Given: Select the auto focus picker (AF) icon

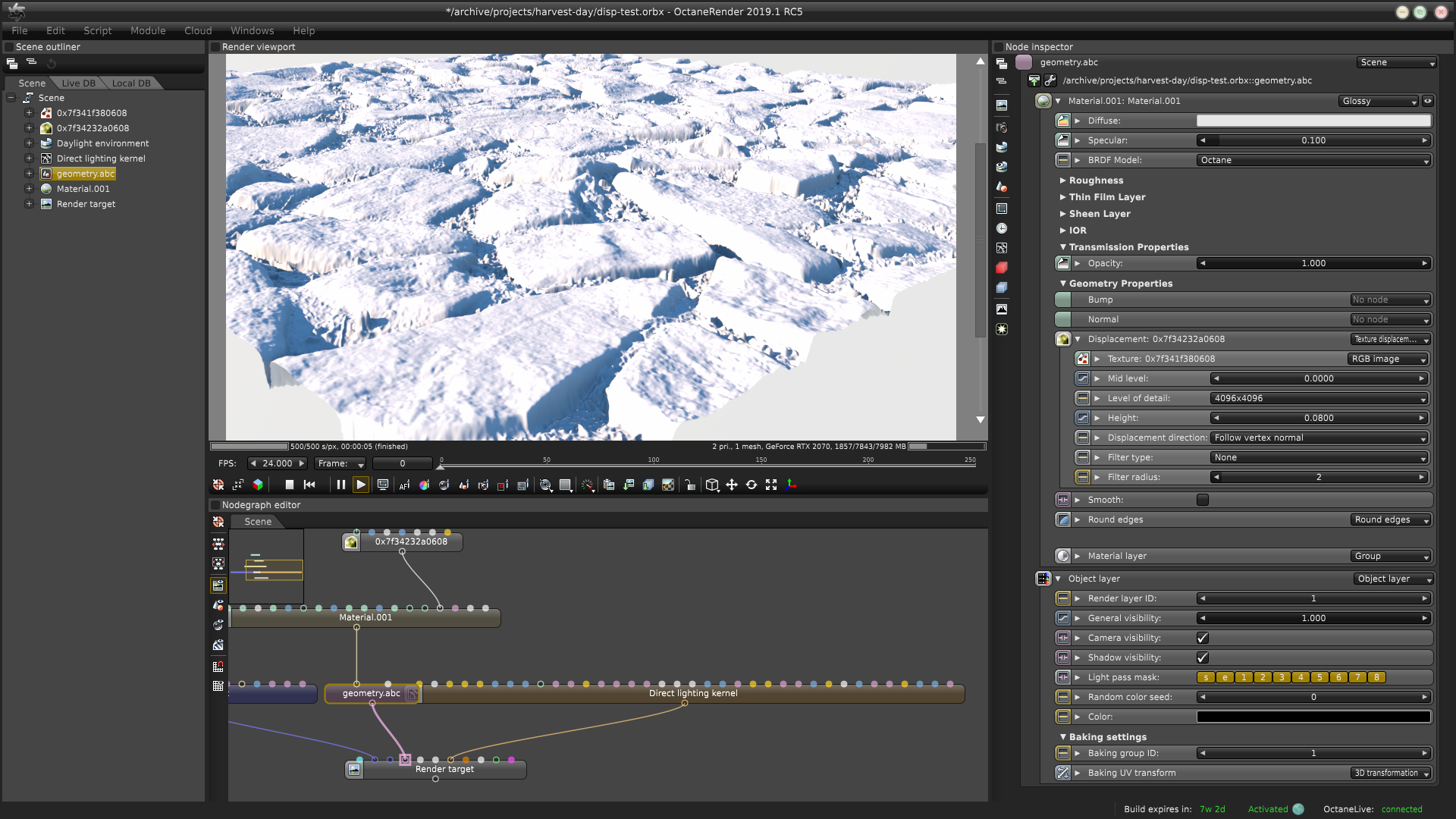Looking at the screenshot, I should [x=404, y=485].
